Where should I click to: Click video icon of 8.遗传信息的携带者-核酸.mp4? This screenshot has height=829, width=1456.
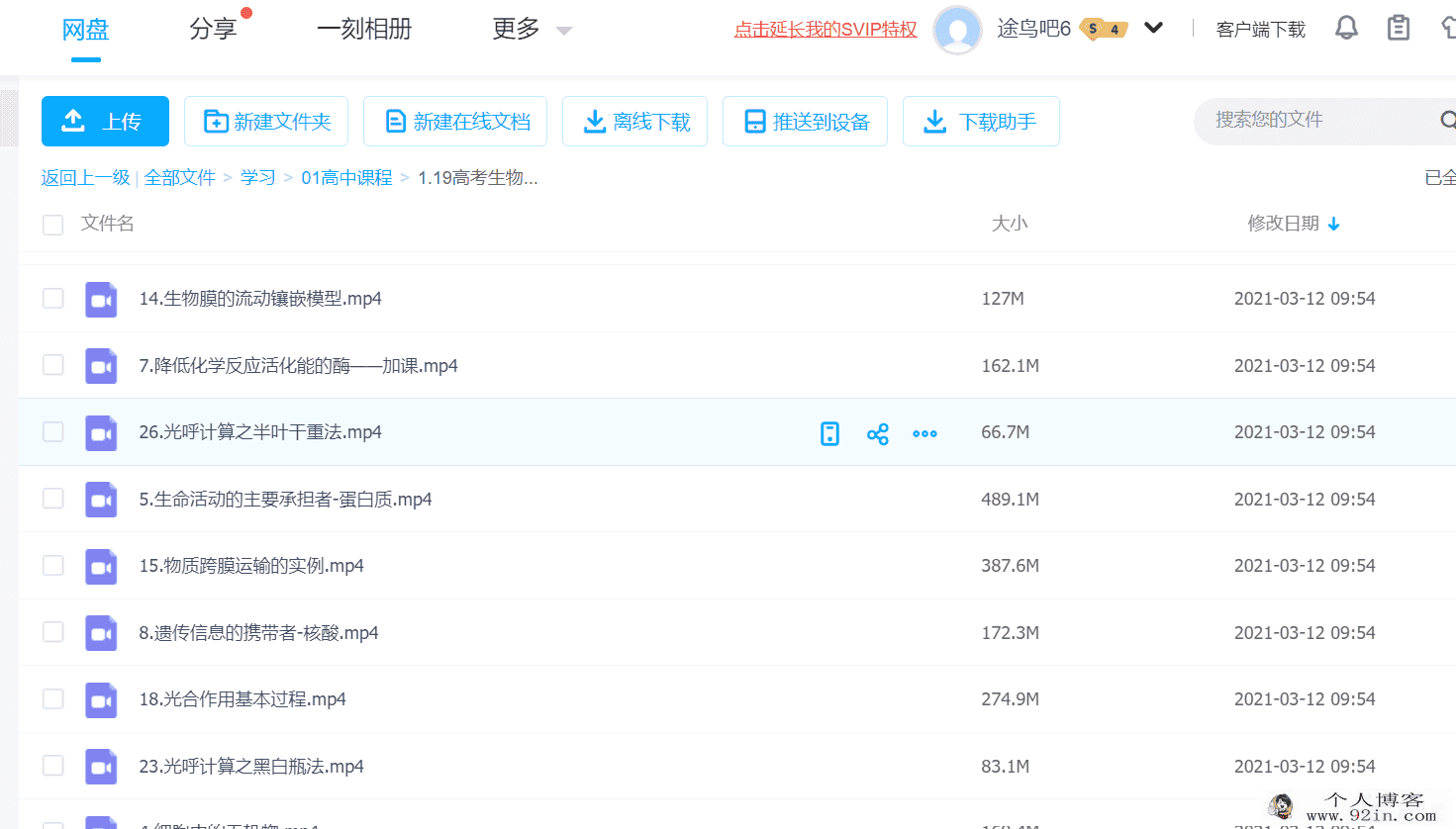pyautogui.click(x=101, y=633)
